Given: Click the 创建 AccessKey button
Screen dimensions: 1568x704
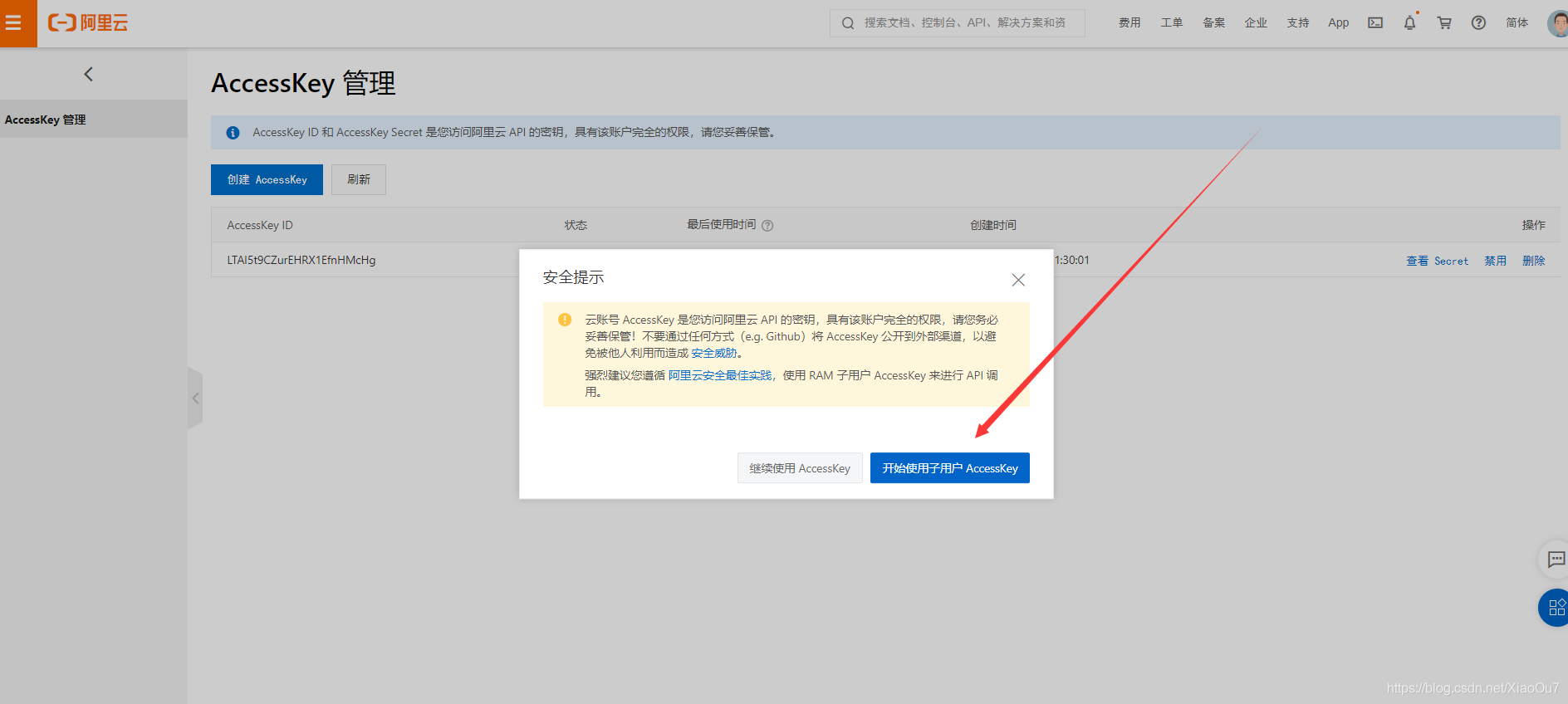Looking at the screenshot, I should tap(267, 179).
